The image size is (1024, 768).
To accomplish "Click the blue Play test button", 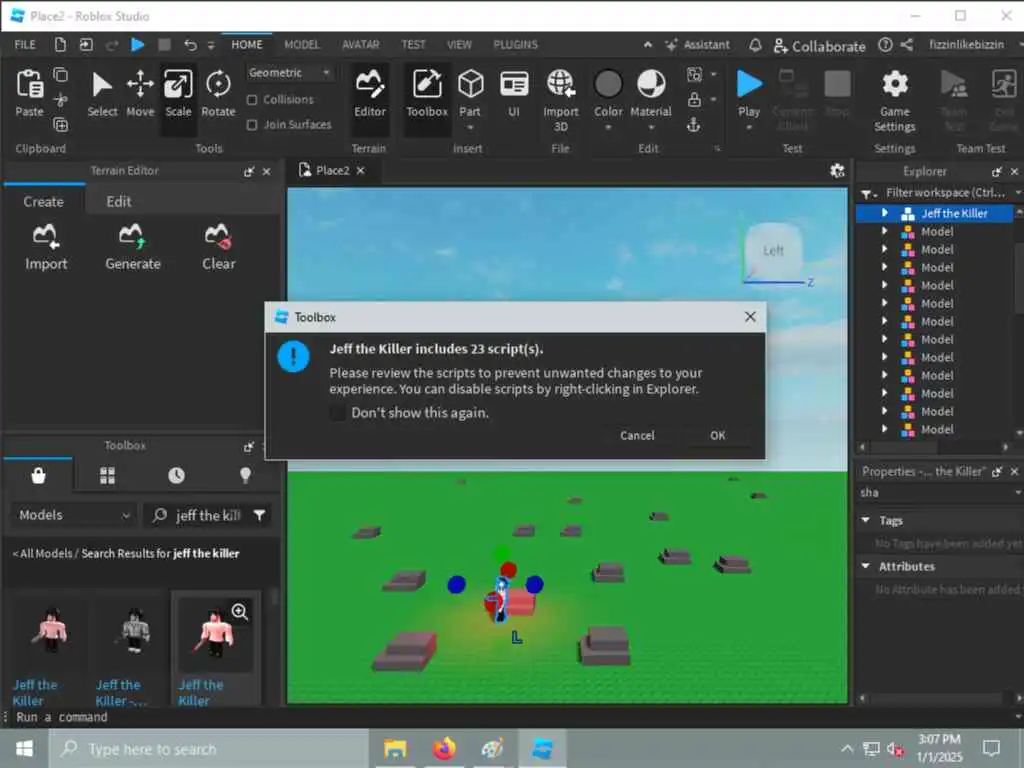I will (749, 85).
